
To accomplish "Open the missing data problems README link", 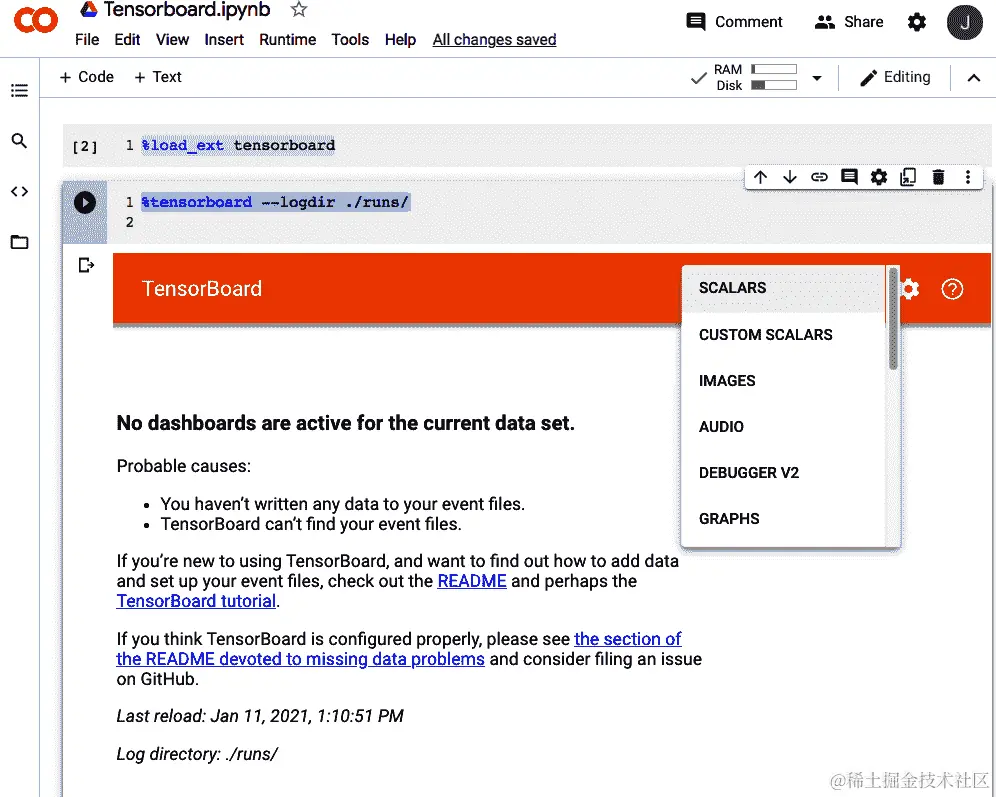I will (x=399, y=649).
